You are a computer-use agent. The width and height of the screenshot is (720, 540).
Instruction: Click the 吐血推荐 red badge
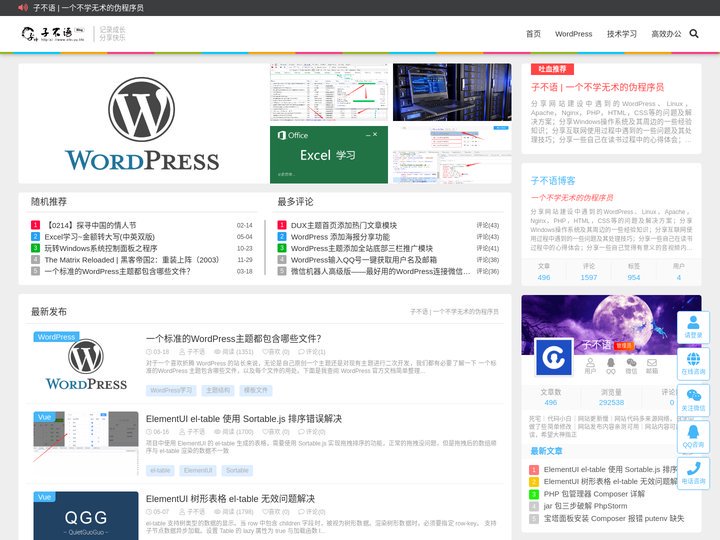pos(552,69)
